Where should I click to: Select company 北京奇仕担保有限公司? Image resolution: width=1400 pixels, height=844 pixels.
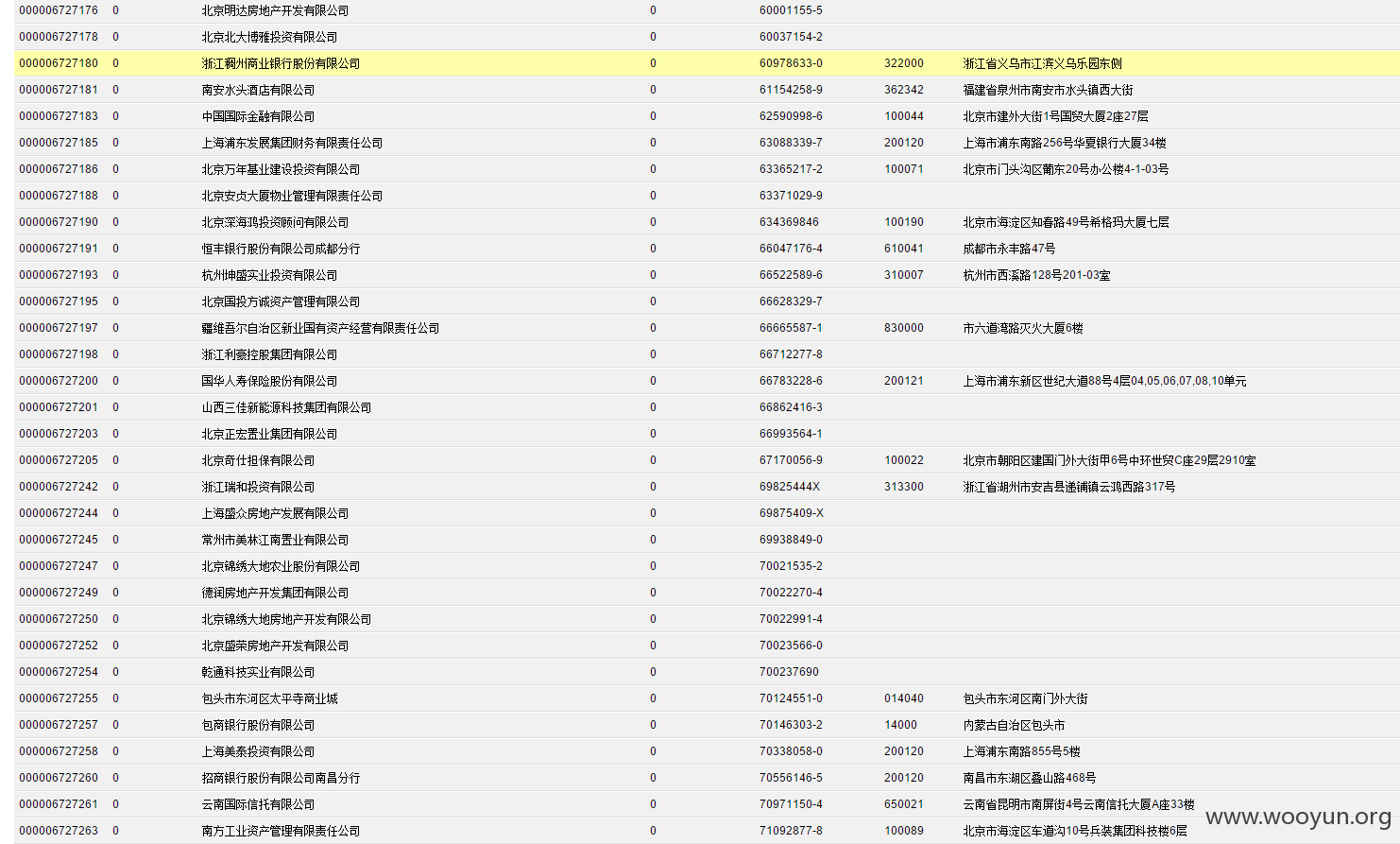pyautogui.click(x=258, y=460)
